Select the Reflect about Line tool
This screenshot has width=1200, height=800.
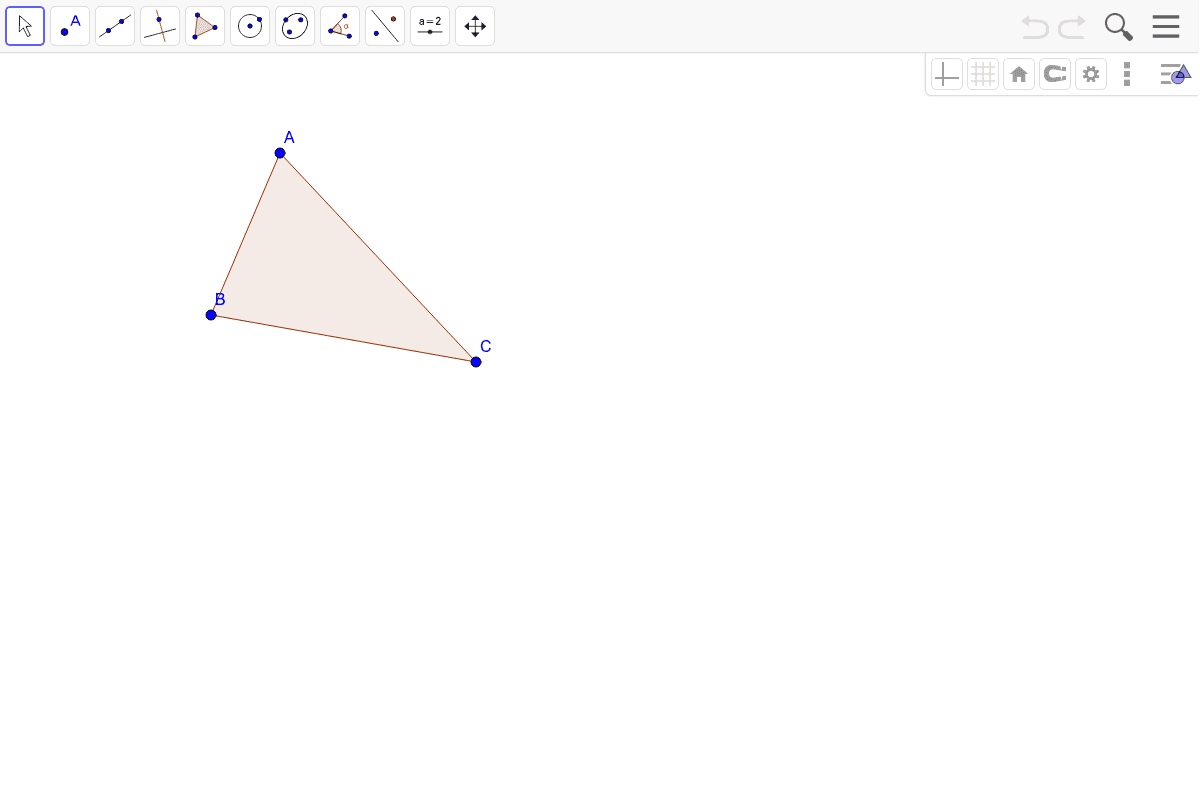[385, 26]
